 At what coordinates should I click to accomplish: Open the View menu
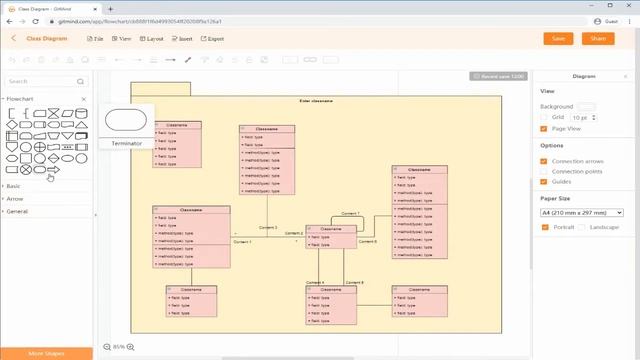(x=122, y=39)
